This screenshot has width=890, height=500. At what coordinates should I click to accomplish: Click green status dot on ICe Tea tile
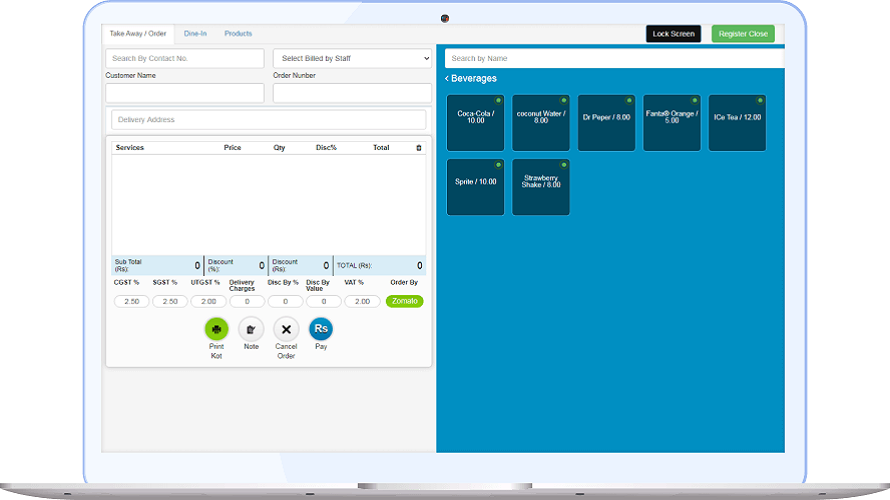click(x=760, y=100)
